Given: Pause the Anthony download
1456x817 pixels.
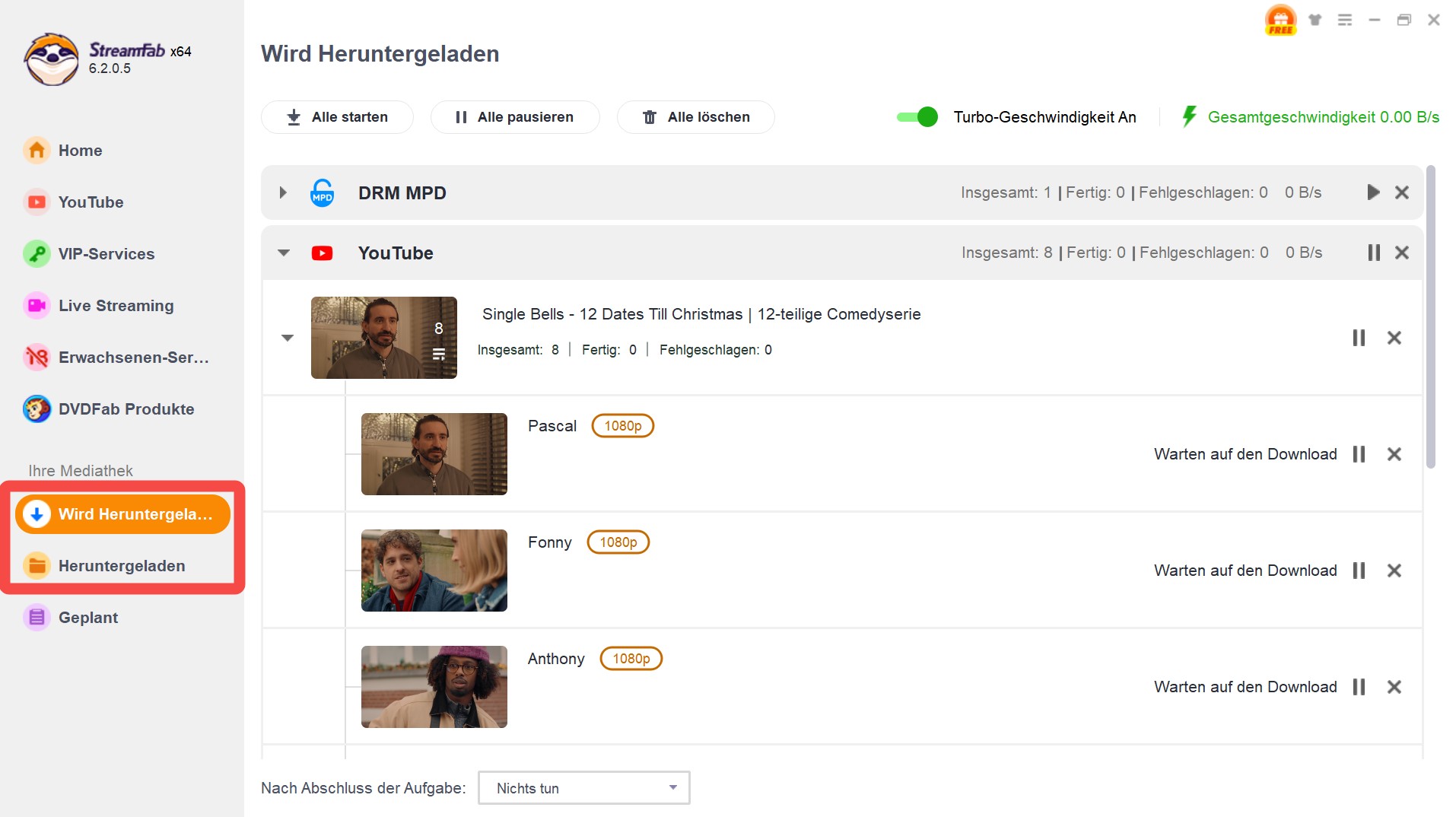Looking at the screenshot, I should (1359, 687).
